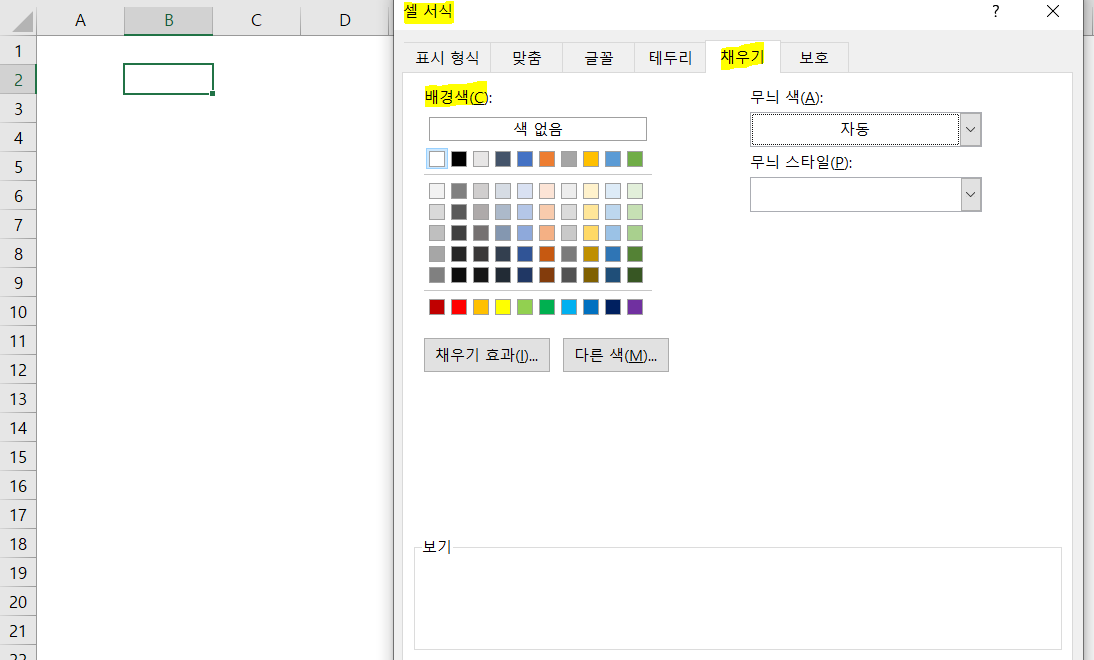The height and width of the screenshot is (660, 1094).
Task: Close the 셀 서식 dialog
Action: tap(1053, 11)
